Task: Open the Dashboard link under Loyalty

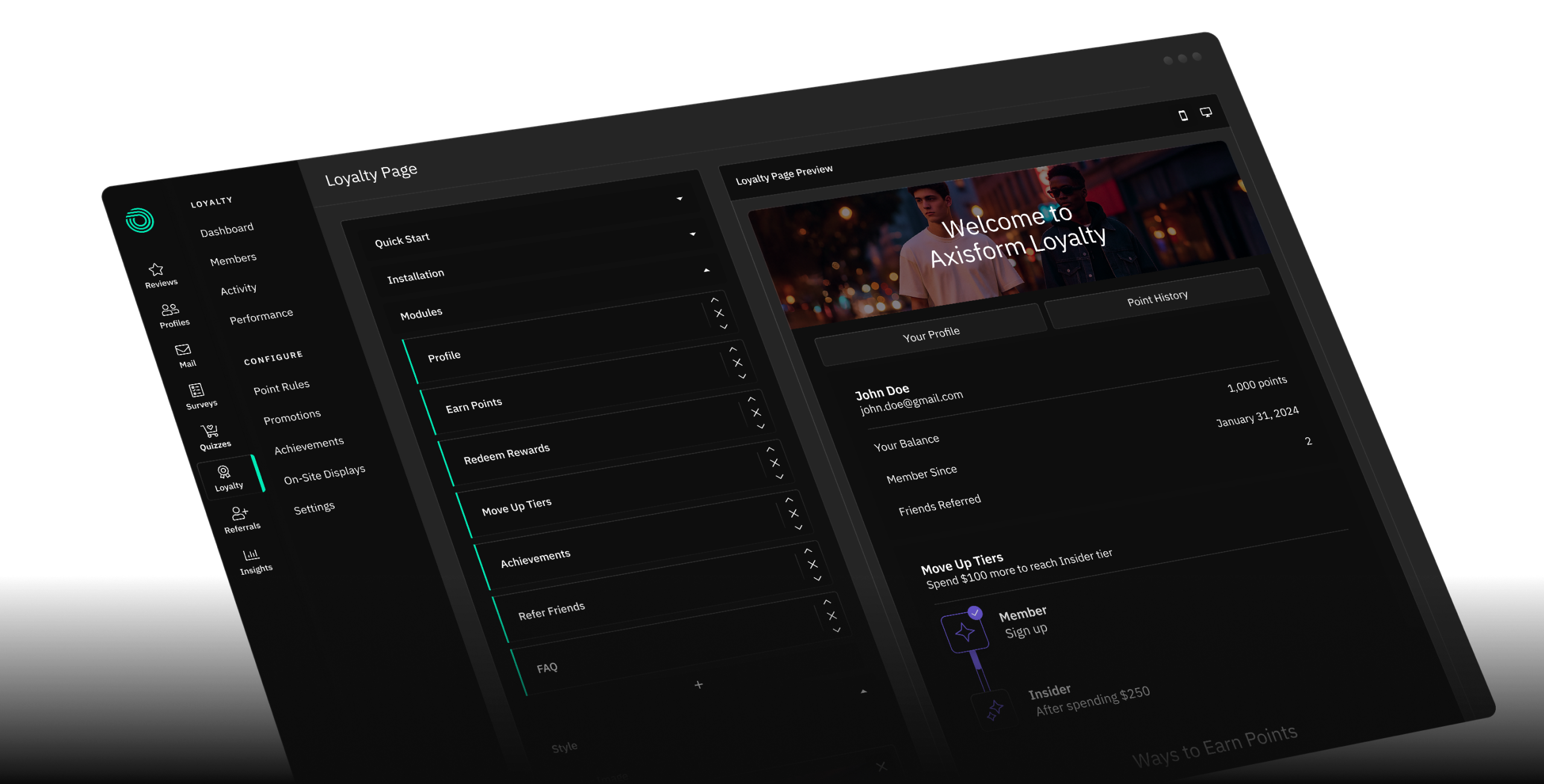Action: pos(227,230)
